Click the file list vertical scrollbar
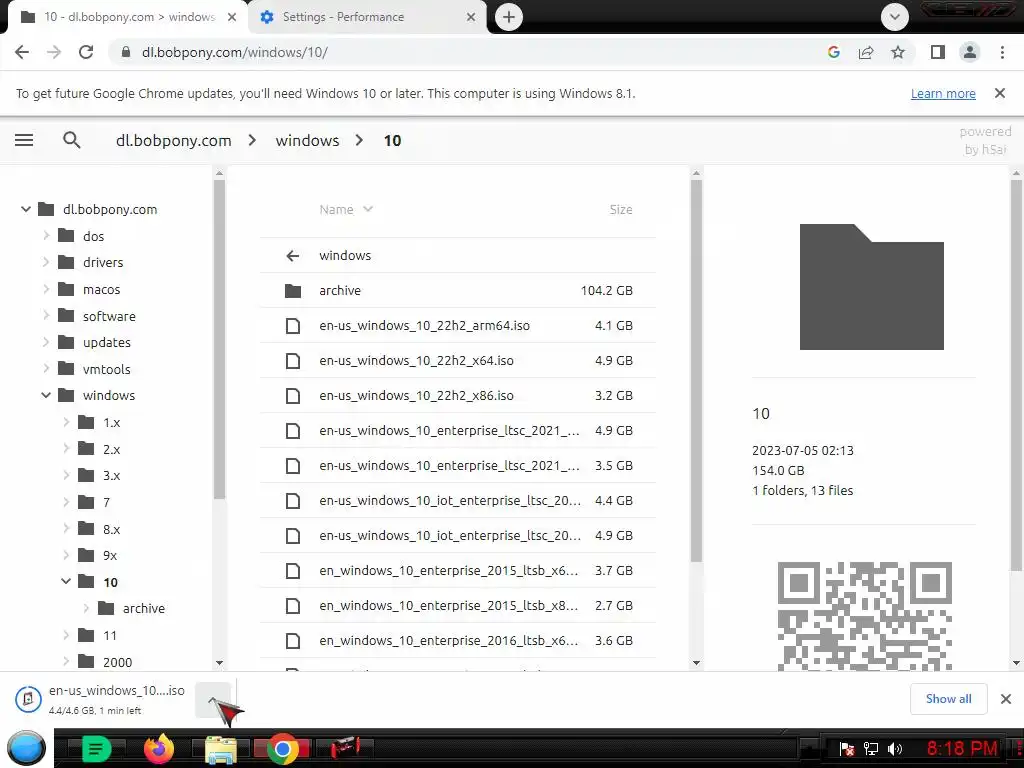 point(696,371)
